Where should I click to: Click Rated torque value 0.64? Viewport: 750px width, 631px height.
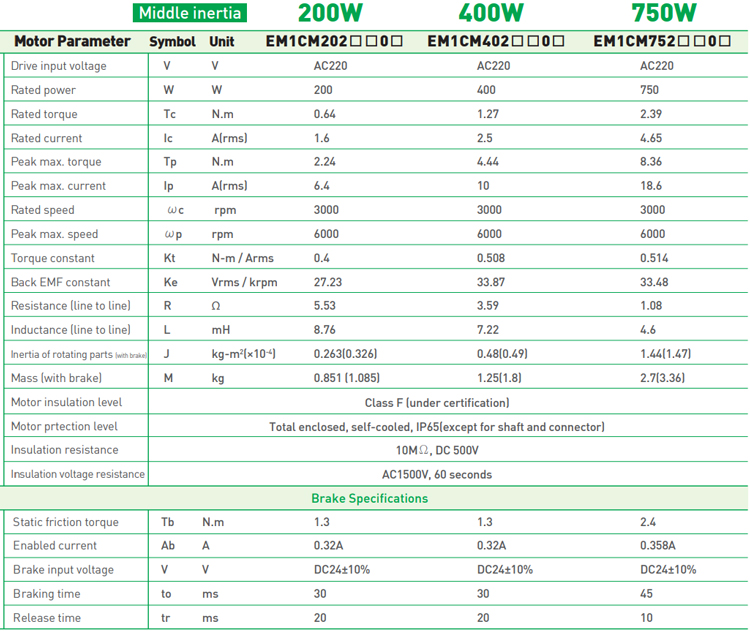325,114
